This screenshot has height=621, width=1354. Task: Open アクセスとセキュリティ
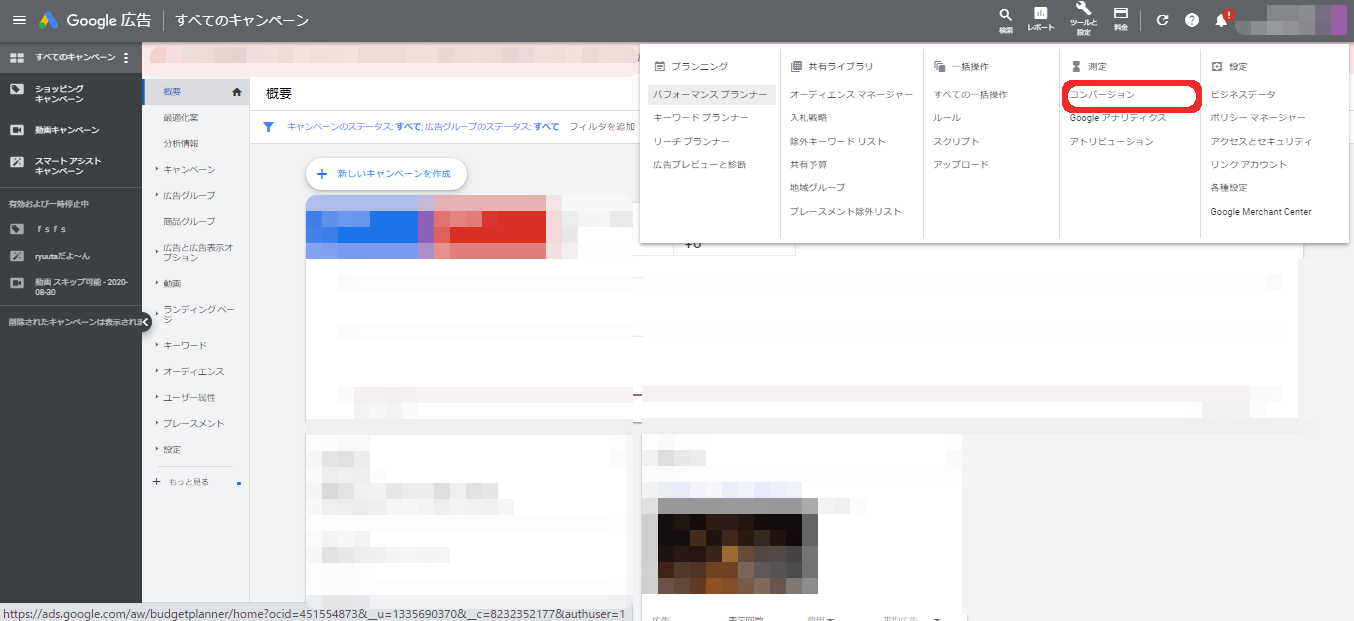point(1261,142)
